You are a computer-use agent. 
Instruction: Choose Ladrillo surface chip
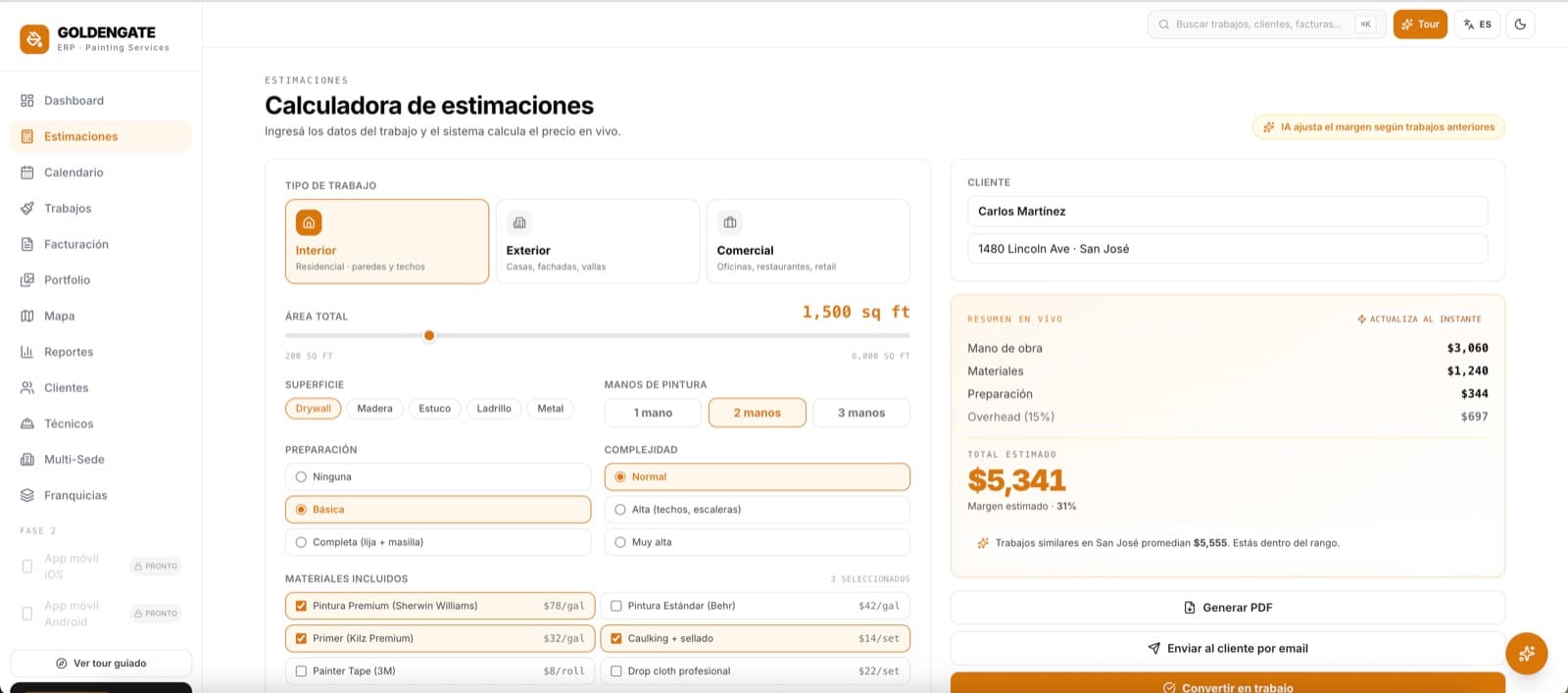coord(494,409)
